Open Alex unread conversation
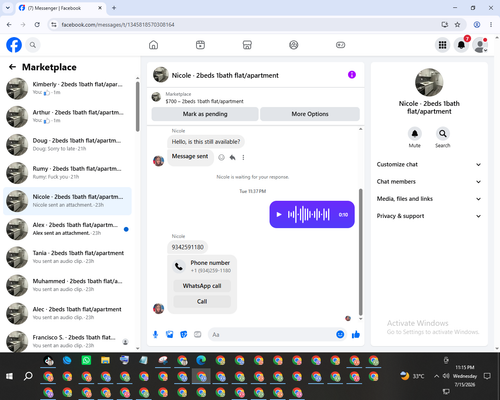The height and width of the screenshot is (400, 500). pos(67,229)
